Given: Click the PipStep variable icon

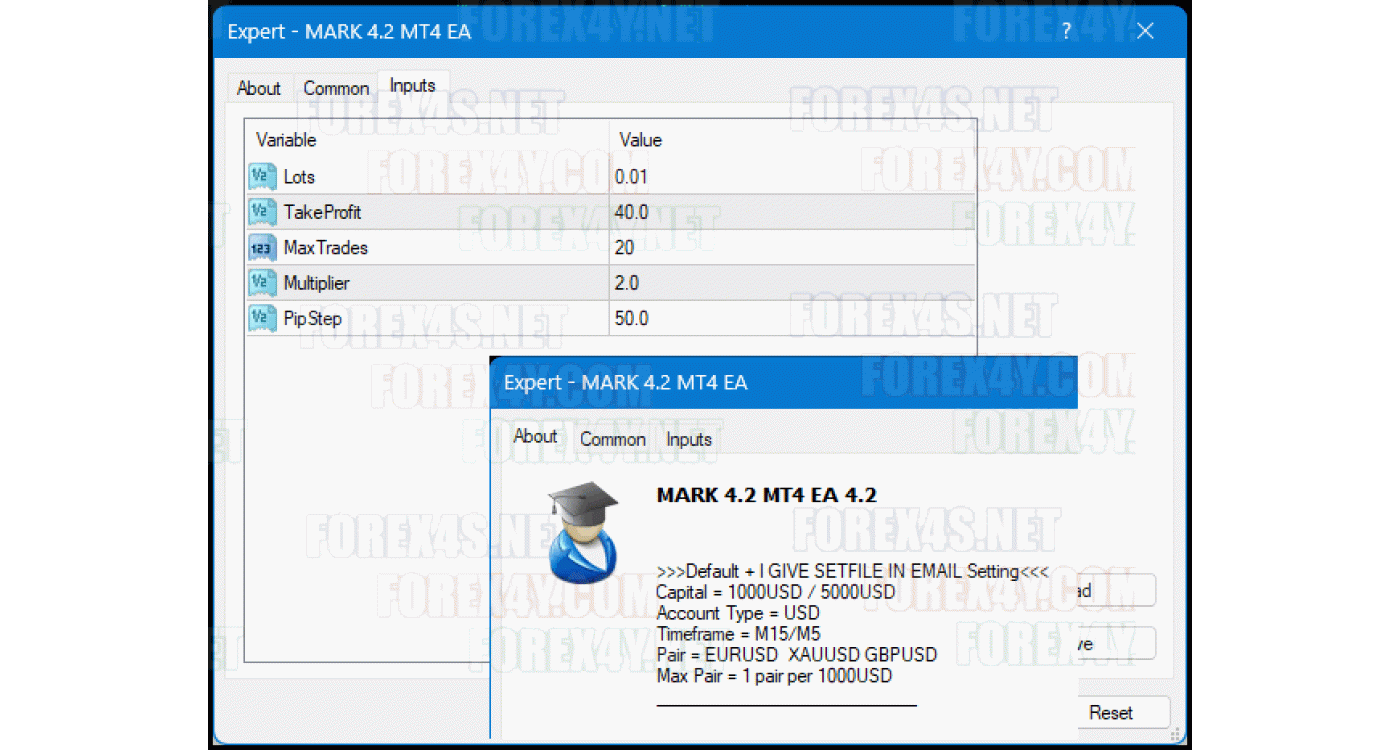Looking at the screenshot, I should (x=262, y=319).
